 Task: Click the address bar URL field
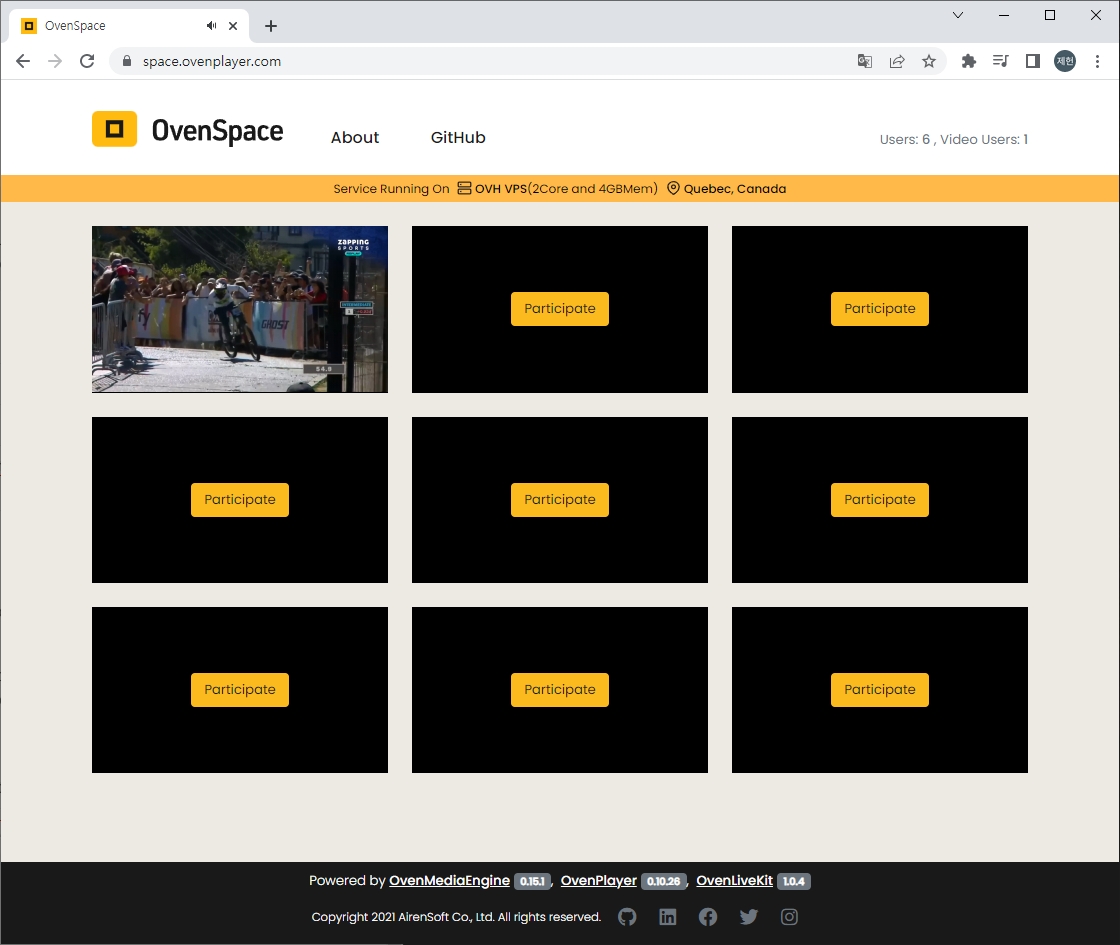tap(480, 61)
